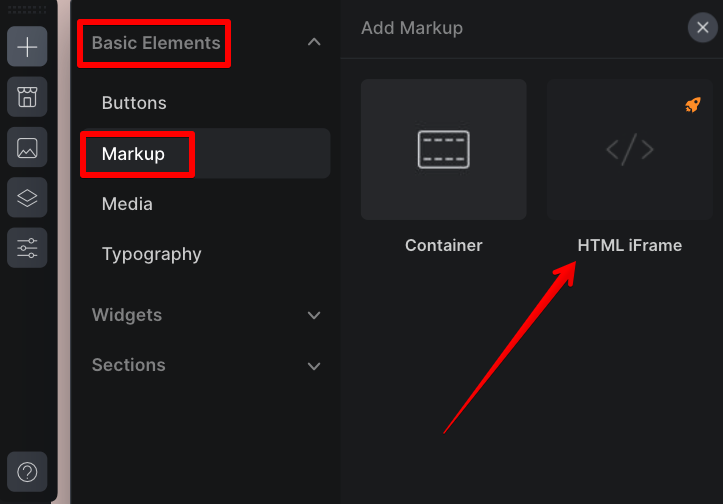This screenshot has width=723, height=504.
Task: Close the Add Markup panel
Action: 703,28
